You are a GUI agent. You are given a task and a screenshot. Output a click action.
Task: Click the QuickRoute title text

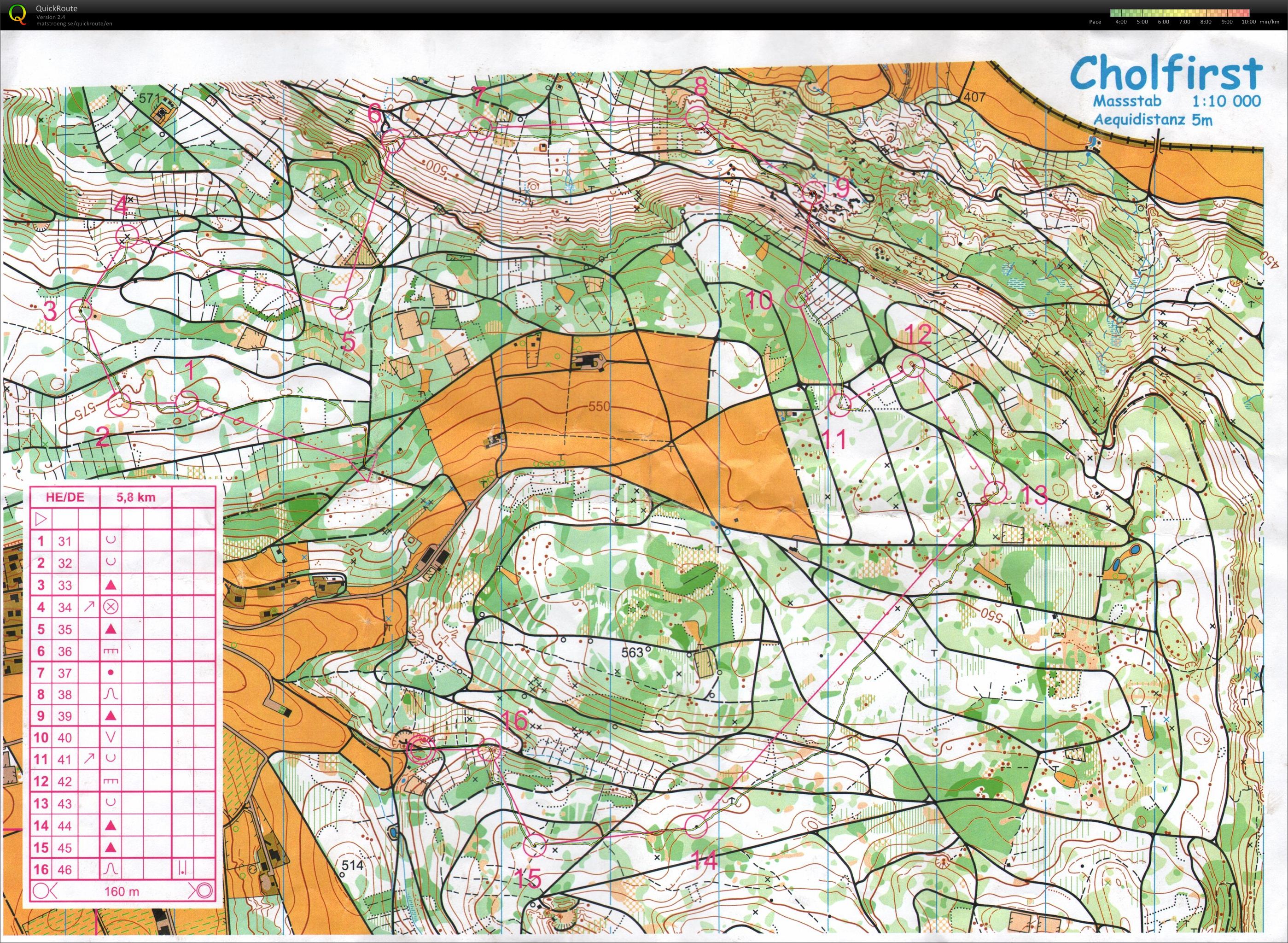[x=57, y=9]
